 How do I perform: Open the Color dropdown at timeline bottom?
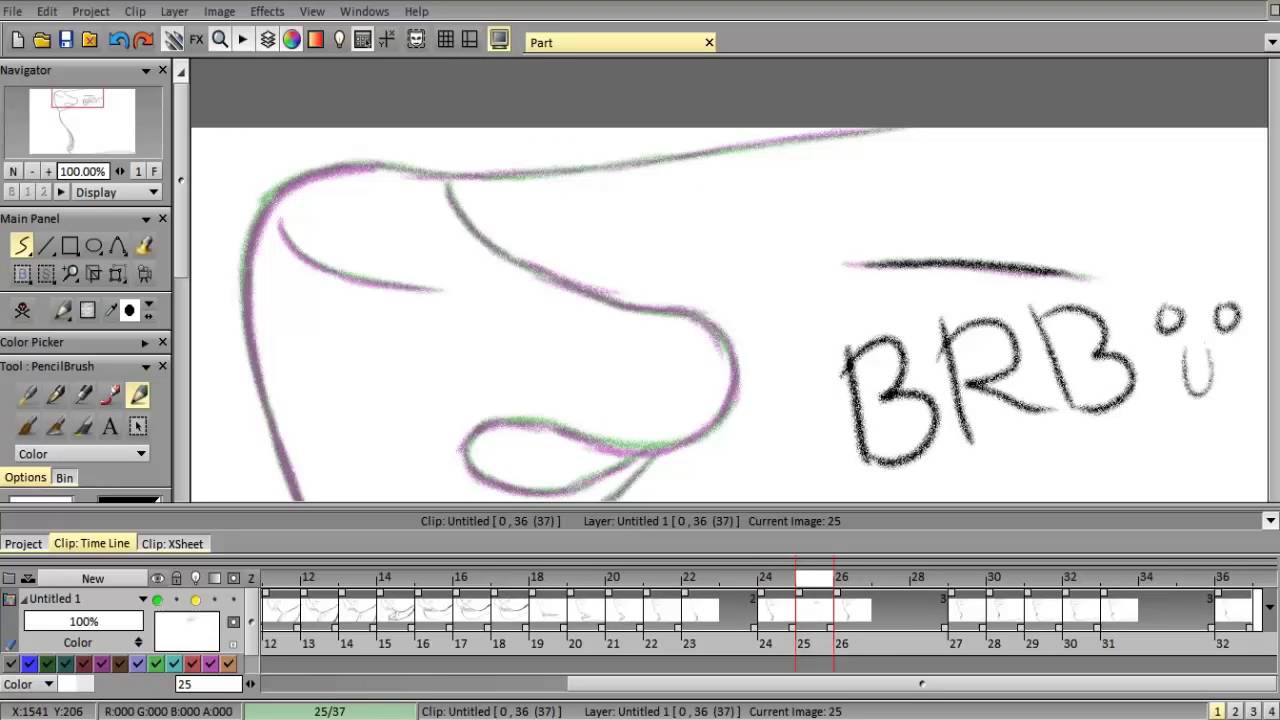(x=28, y=684)
